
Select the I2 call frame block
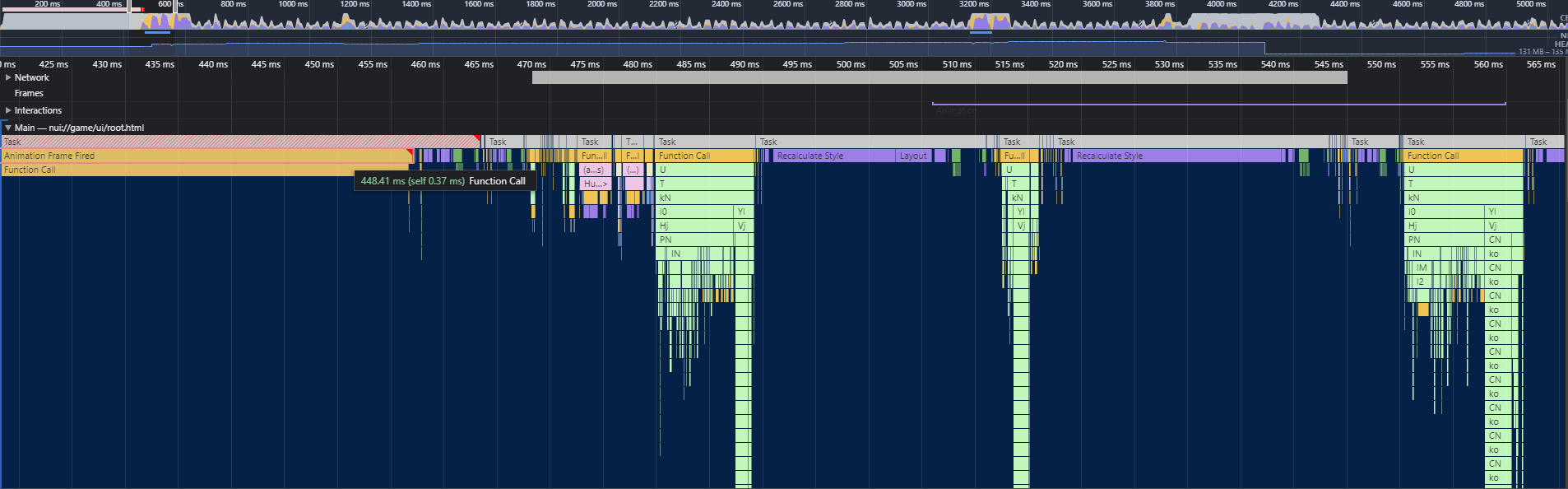click(x=1422, y=282)
